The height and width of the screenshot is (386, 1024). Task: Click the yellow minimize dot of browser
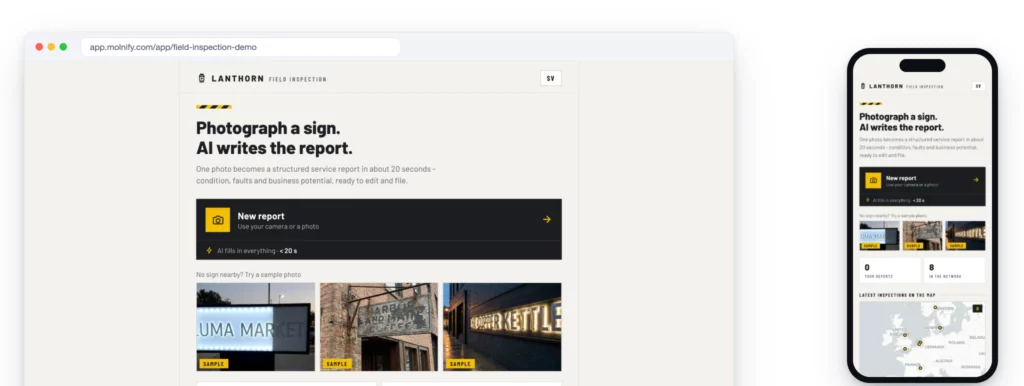(x=51, y=47)
